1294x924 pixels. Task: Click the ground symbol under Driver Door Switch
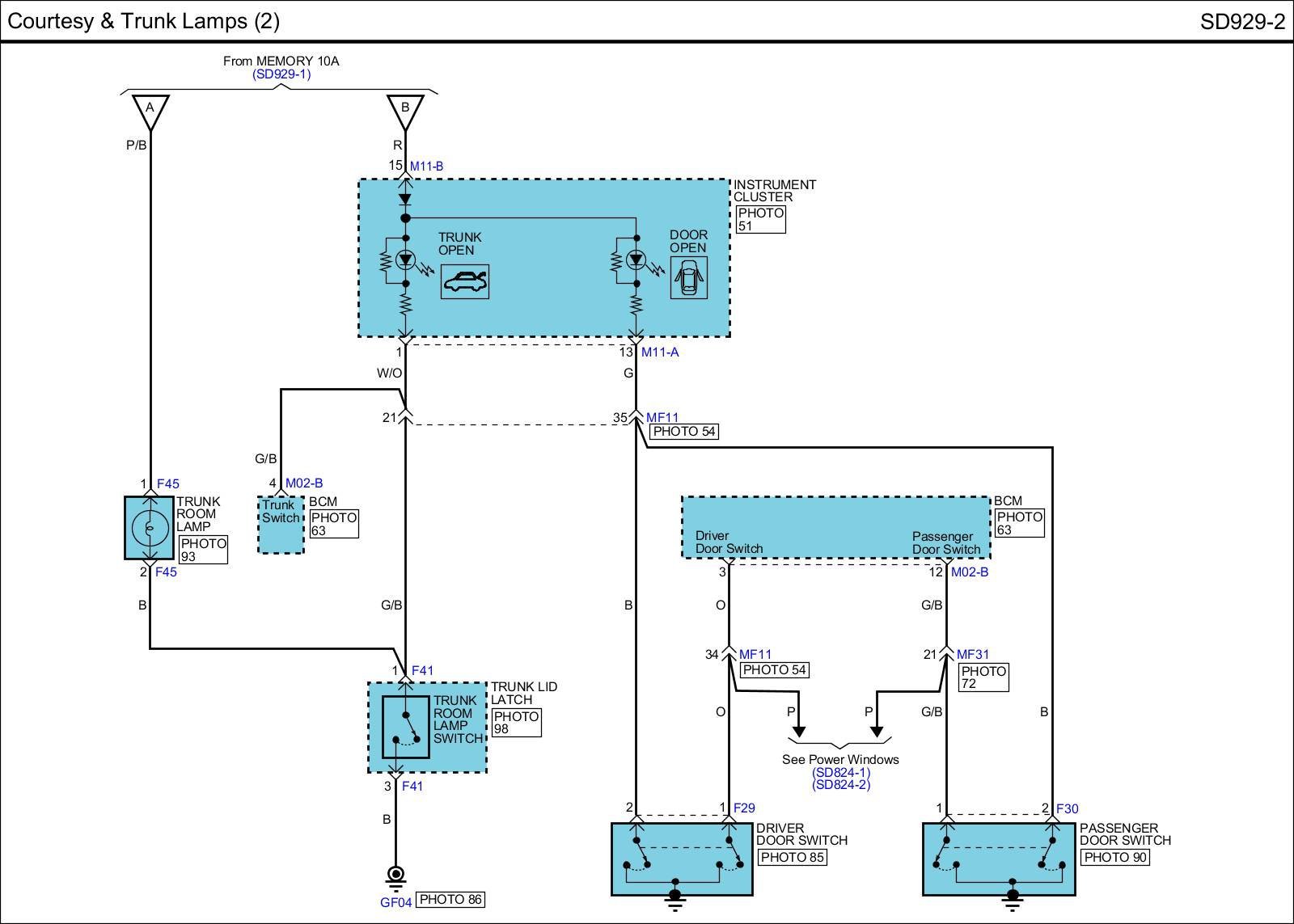674,897
